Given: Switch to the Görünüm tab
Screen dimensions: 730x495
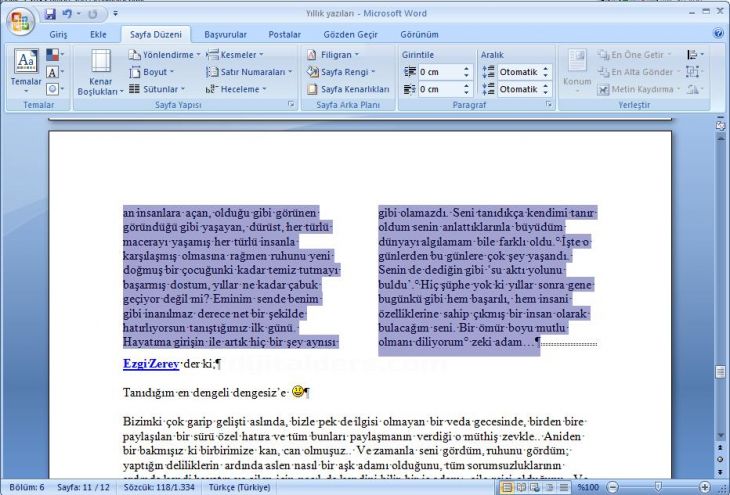Looking at the screenshot, I should click(x=419, y=34).
